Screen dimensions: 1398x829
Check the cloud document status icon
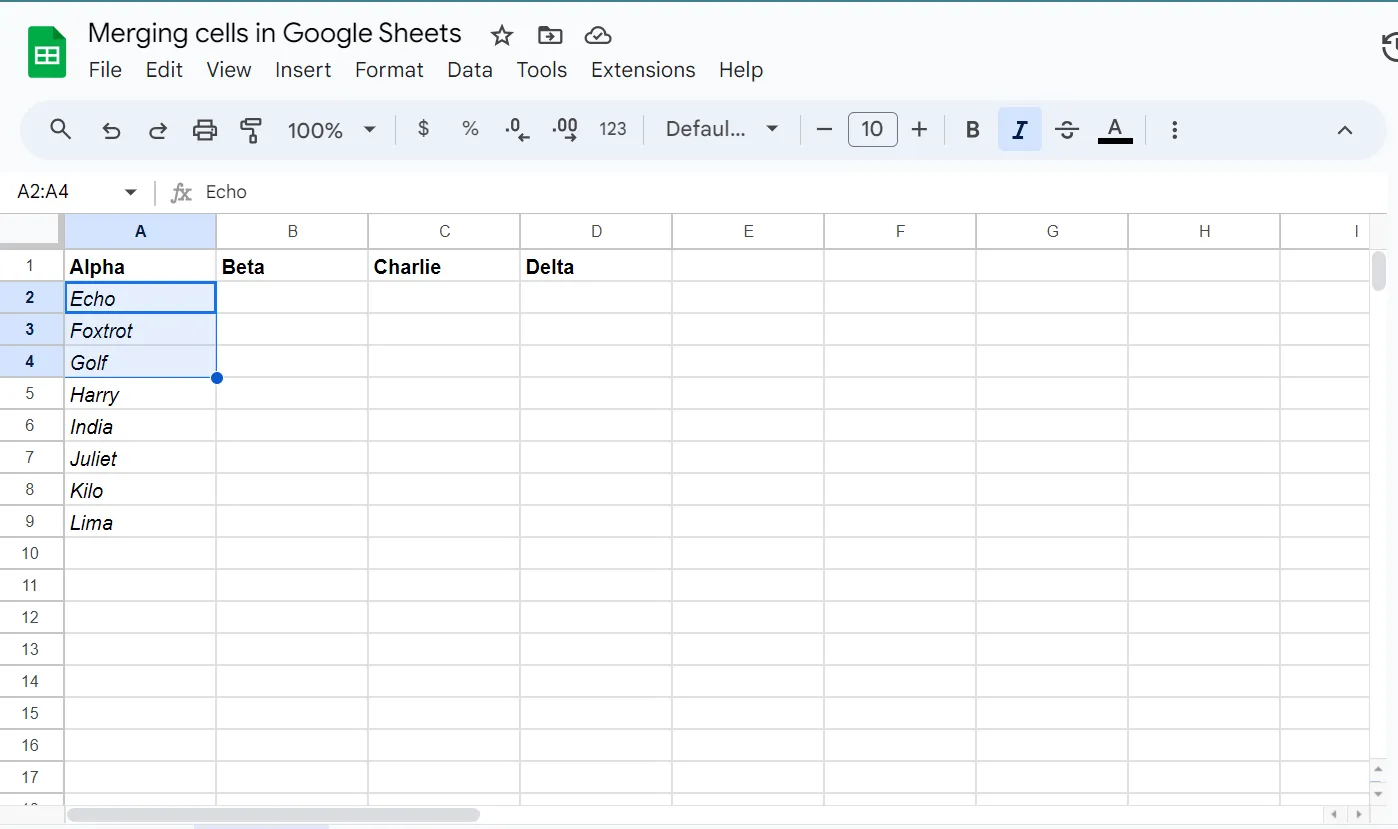point(598,36)
